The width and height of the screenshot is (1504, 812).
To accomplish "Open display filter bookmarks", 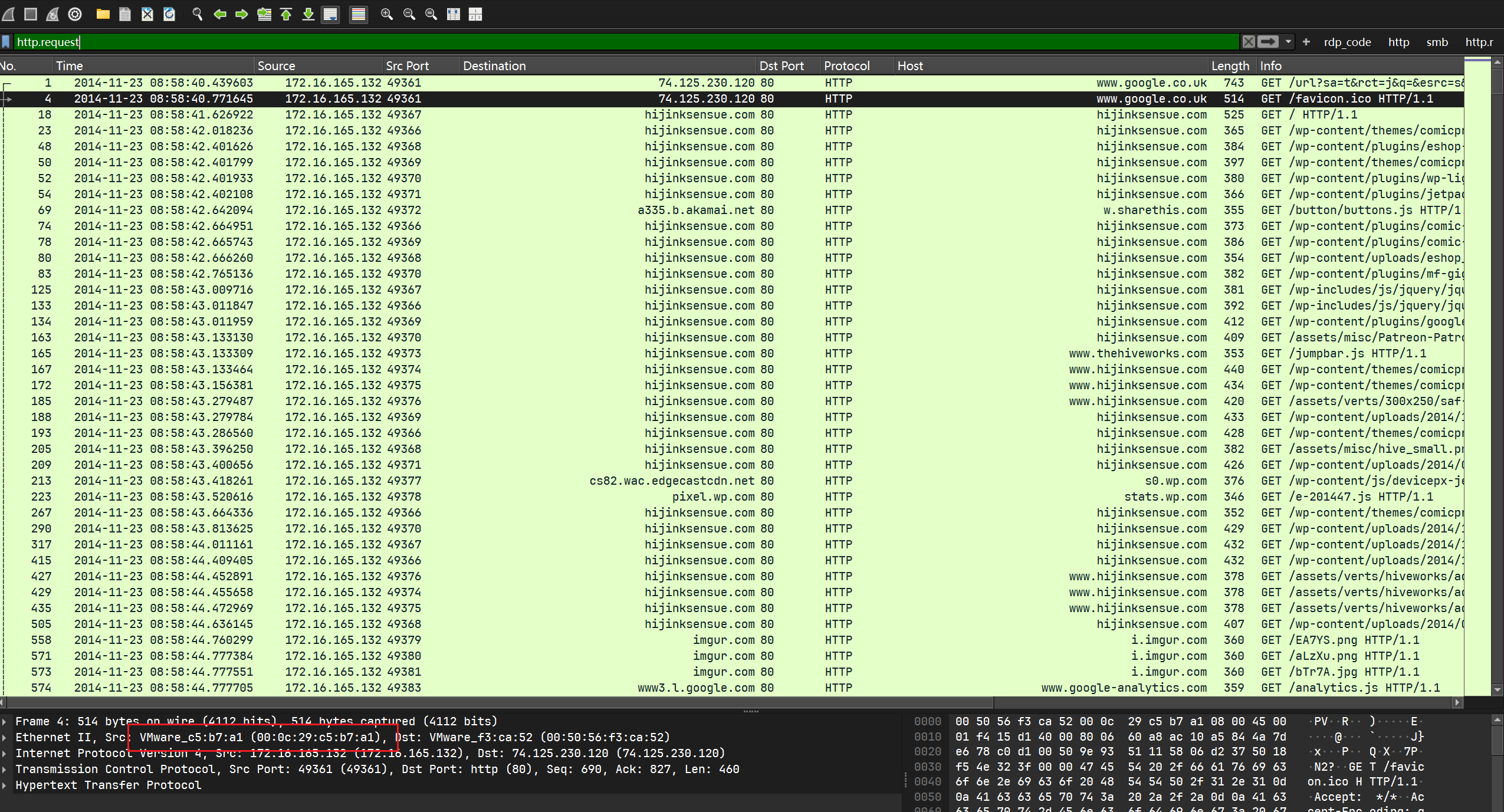I will coord(6,42).
